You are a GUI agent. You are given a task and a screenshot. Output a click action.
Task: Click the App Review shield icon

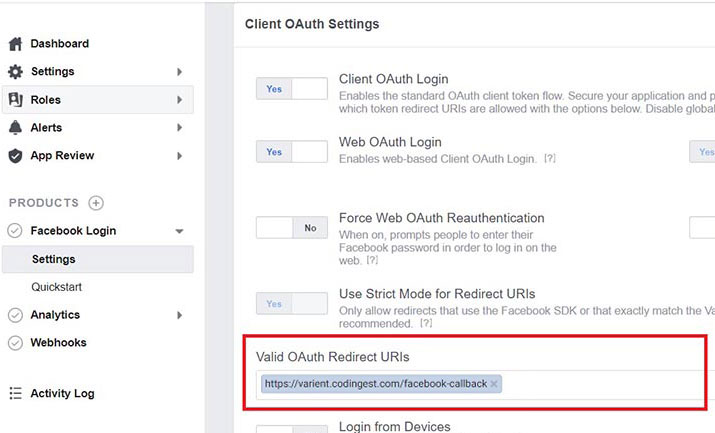(x=15, y=156)
